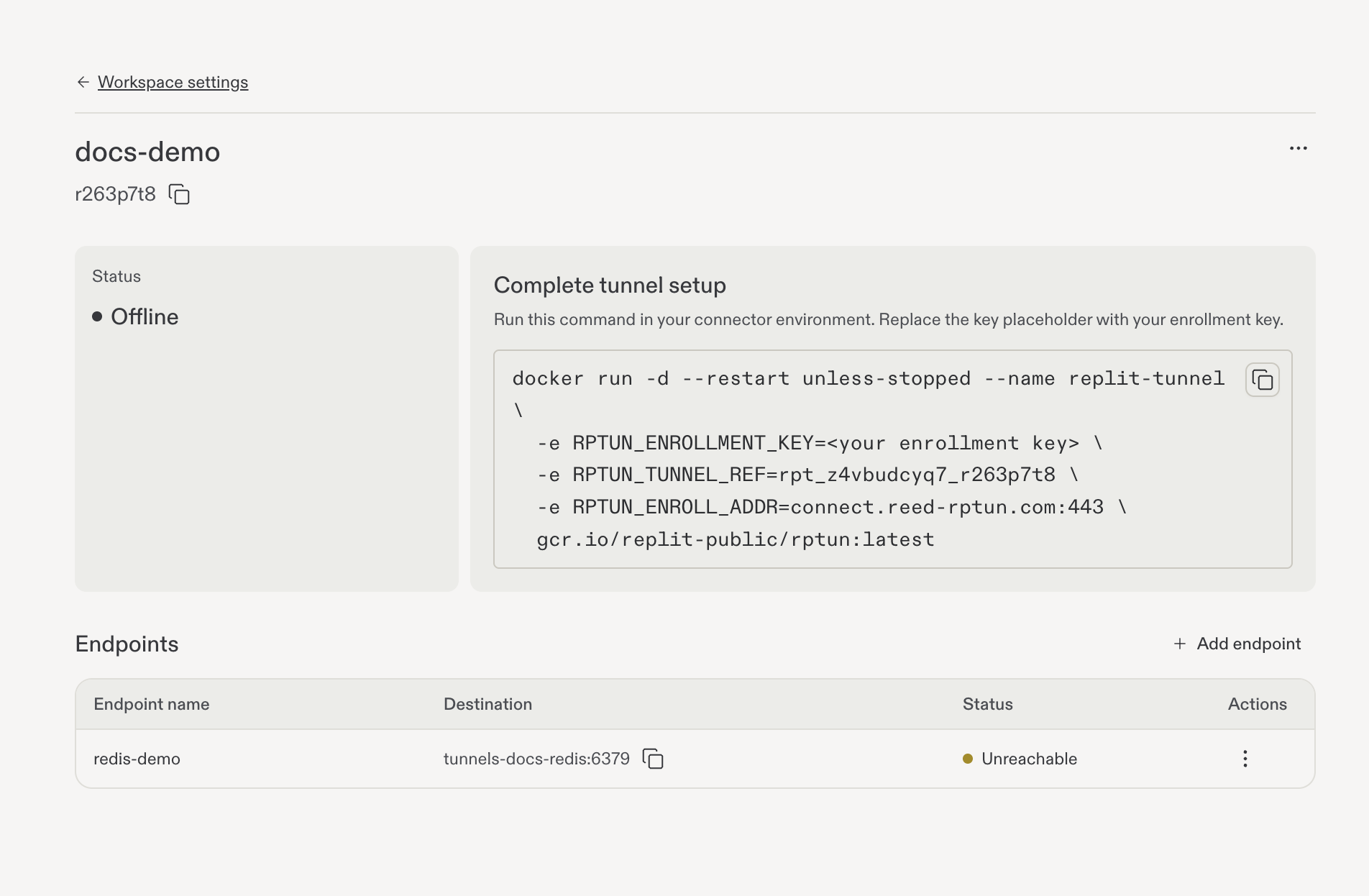Viewport: 1369px width, 896px height.
Task: Click the Complete tunnel setup heading
Action: pos(610,285)
